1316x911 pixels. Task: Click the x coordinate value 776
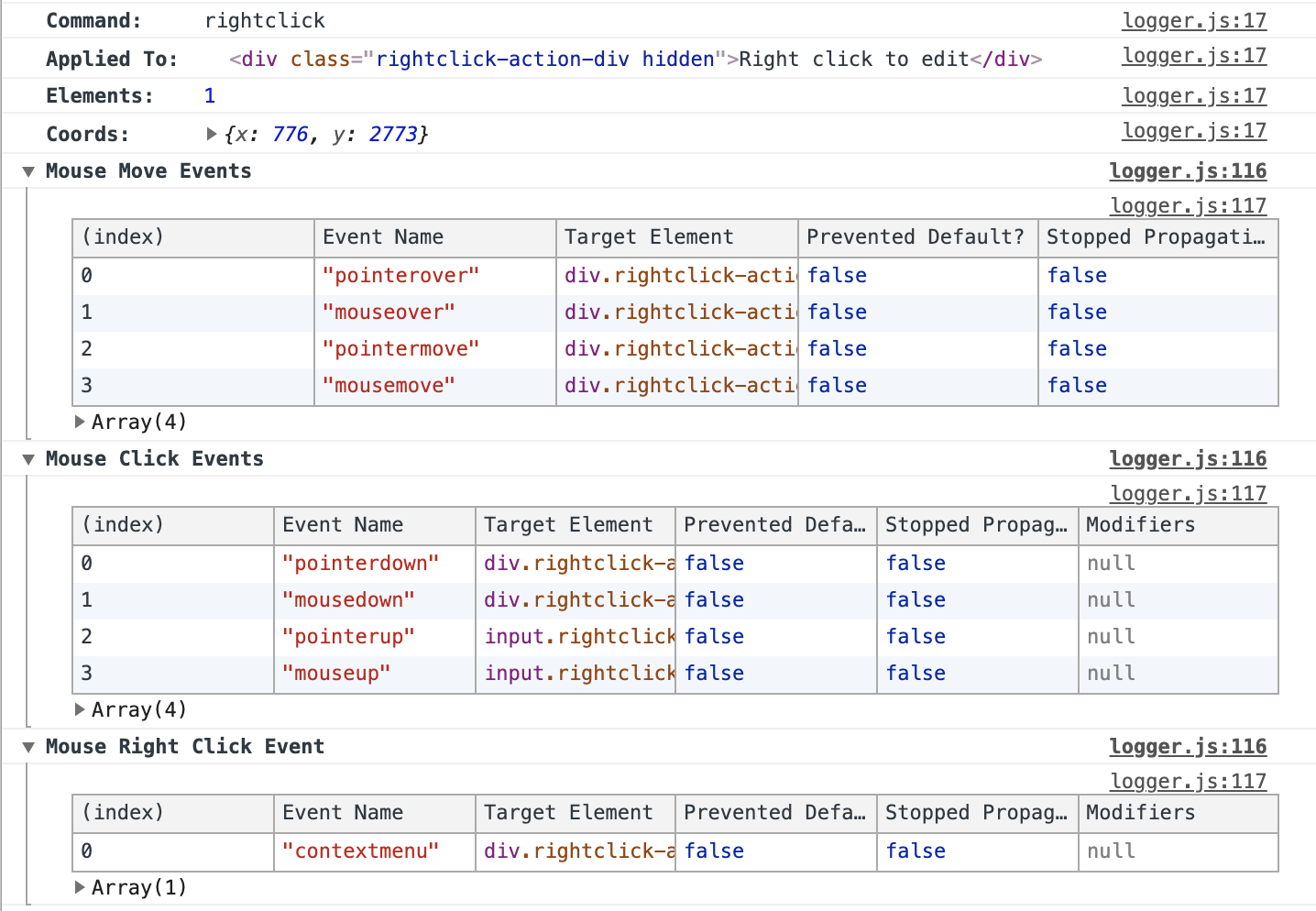(290, 134)
